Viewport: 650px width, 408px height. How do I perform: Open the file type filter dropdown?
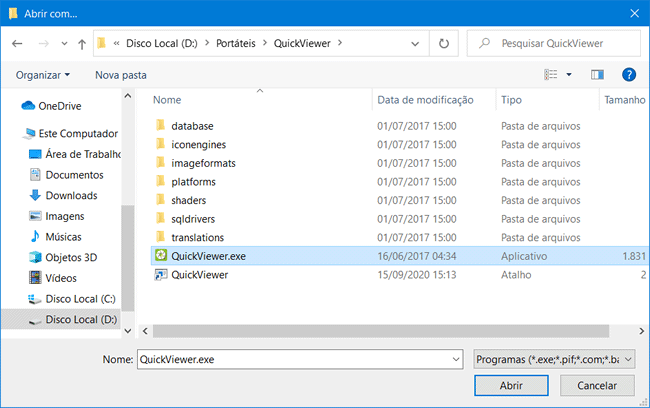pos(554,358)
